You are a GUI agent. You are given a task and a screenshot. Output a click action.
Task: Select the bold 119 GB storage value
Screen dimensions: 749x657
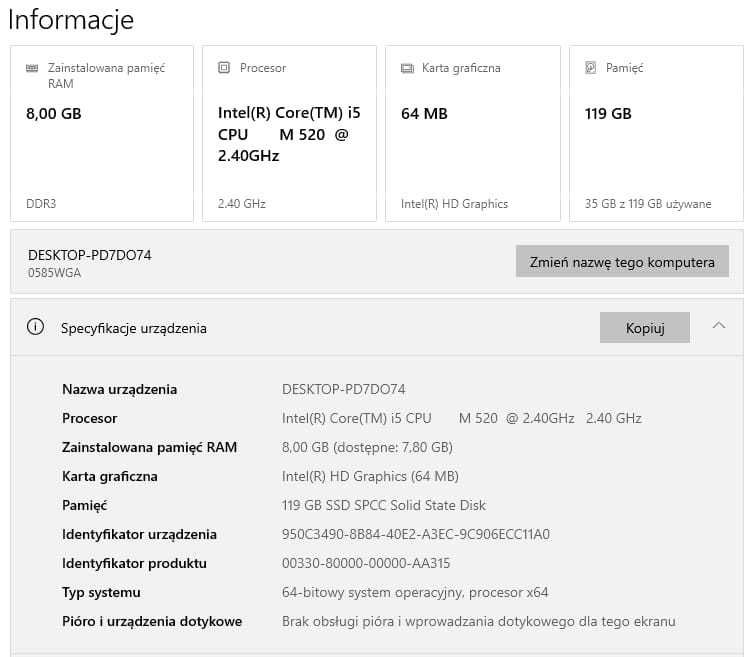click(x=608, y=114)
